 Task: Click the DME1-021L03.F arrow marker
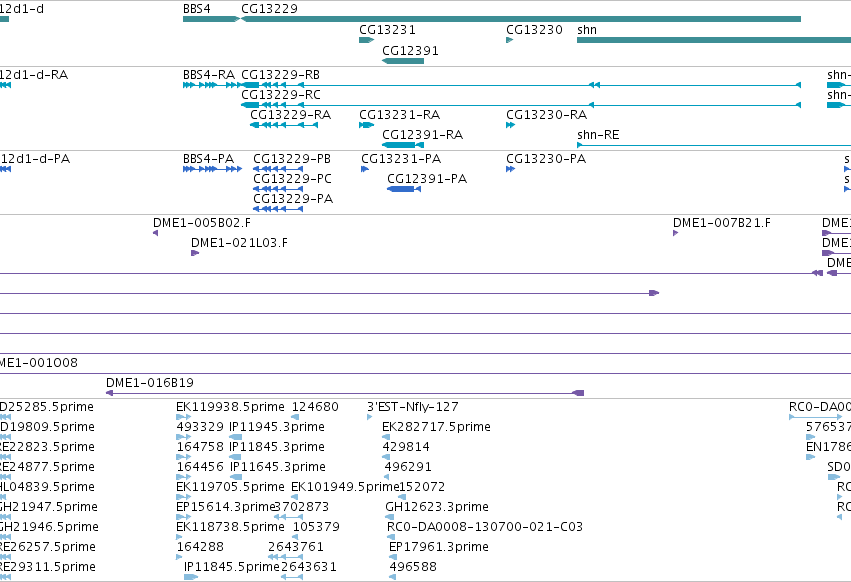click(195, 253)
